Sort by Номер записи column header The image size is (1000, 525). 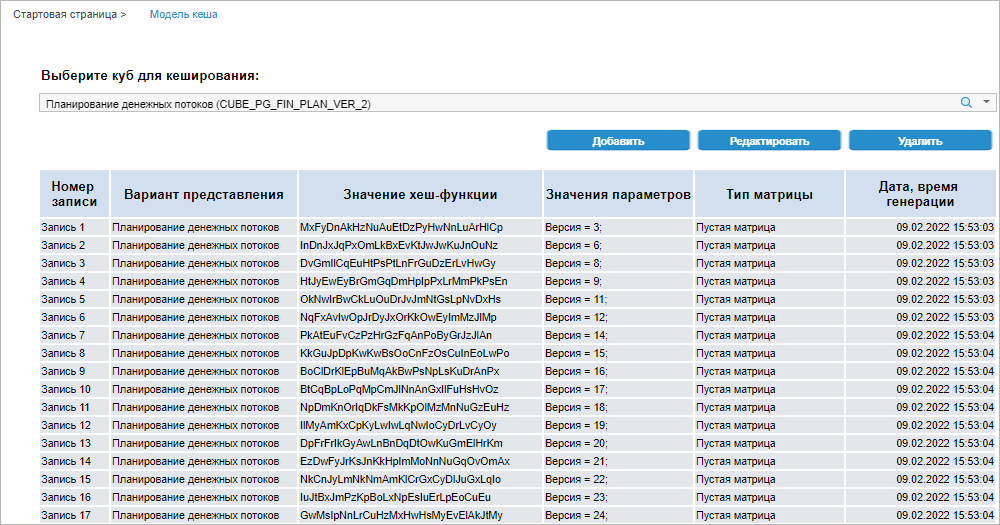73,194
